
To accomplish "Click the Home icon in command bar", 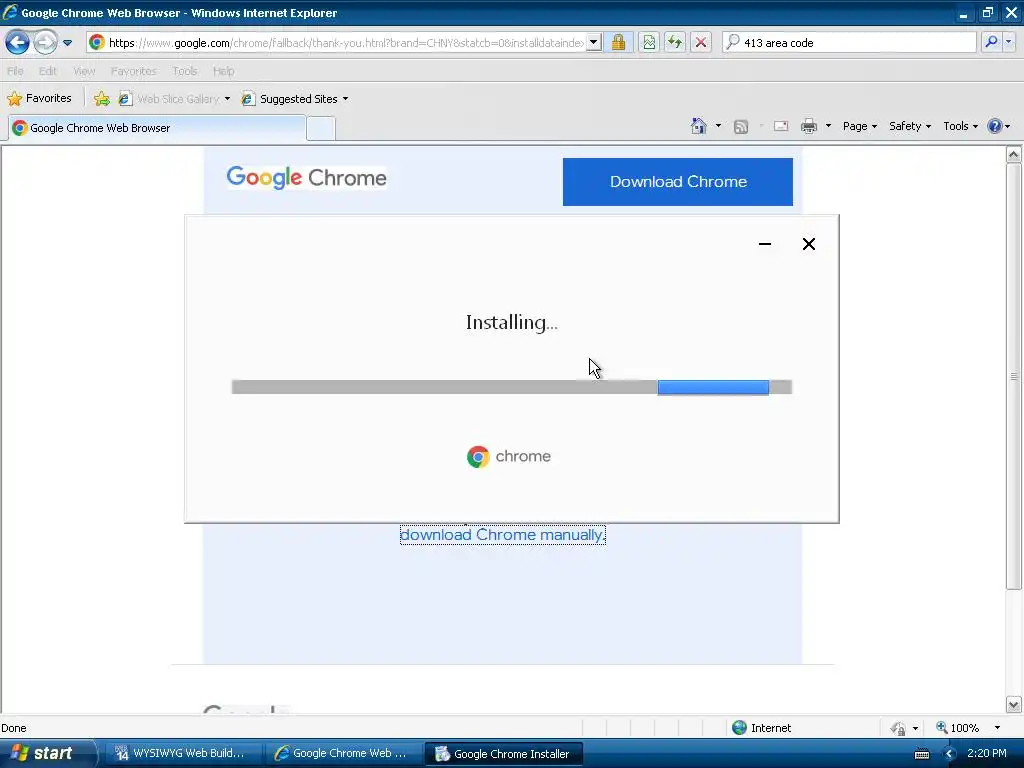I will [x=699, y=126].
